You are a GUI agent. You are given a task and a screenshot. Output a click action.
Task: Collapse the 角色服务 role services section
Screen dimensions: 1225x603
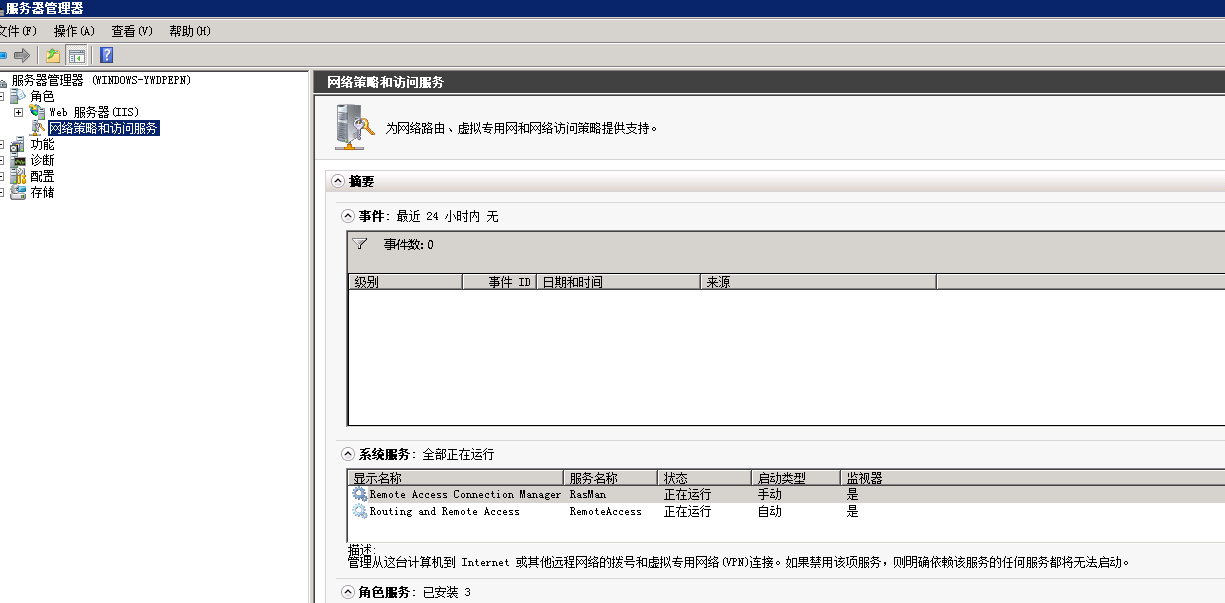click(348, 592)
